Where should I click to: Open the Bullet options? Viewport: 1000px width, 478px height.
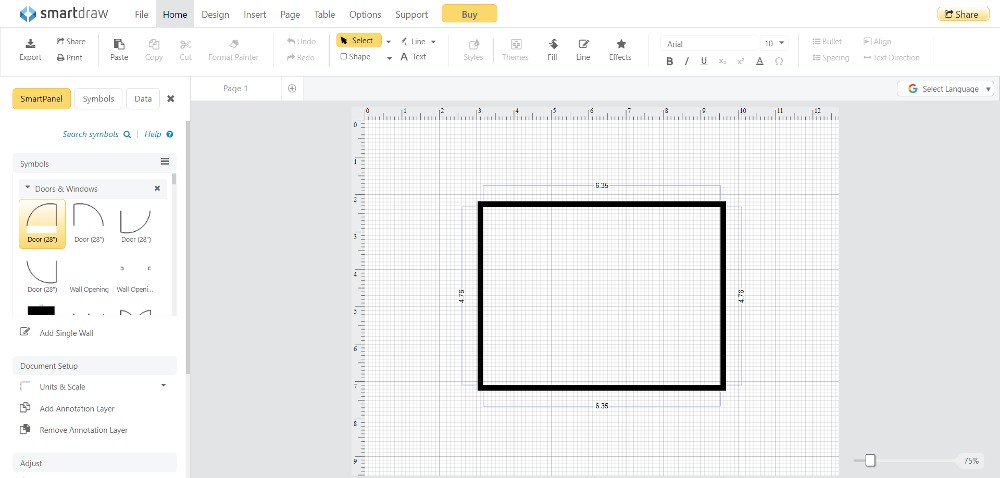pyautogui.click(x=827, y=41)
